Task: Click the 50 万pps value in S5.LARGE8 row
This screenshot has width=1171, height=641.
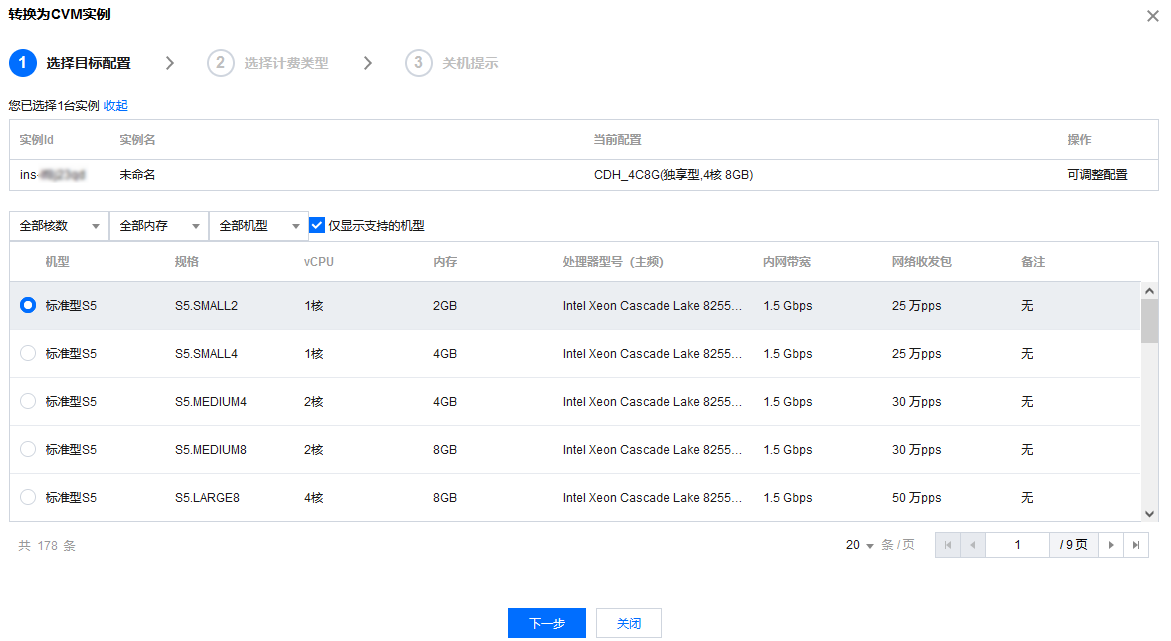Action: pyautogui.click(x=916, y=498)
